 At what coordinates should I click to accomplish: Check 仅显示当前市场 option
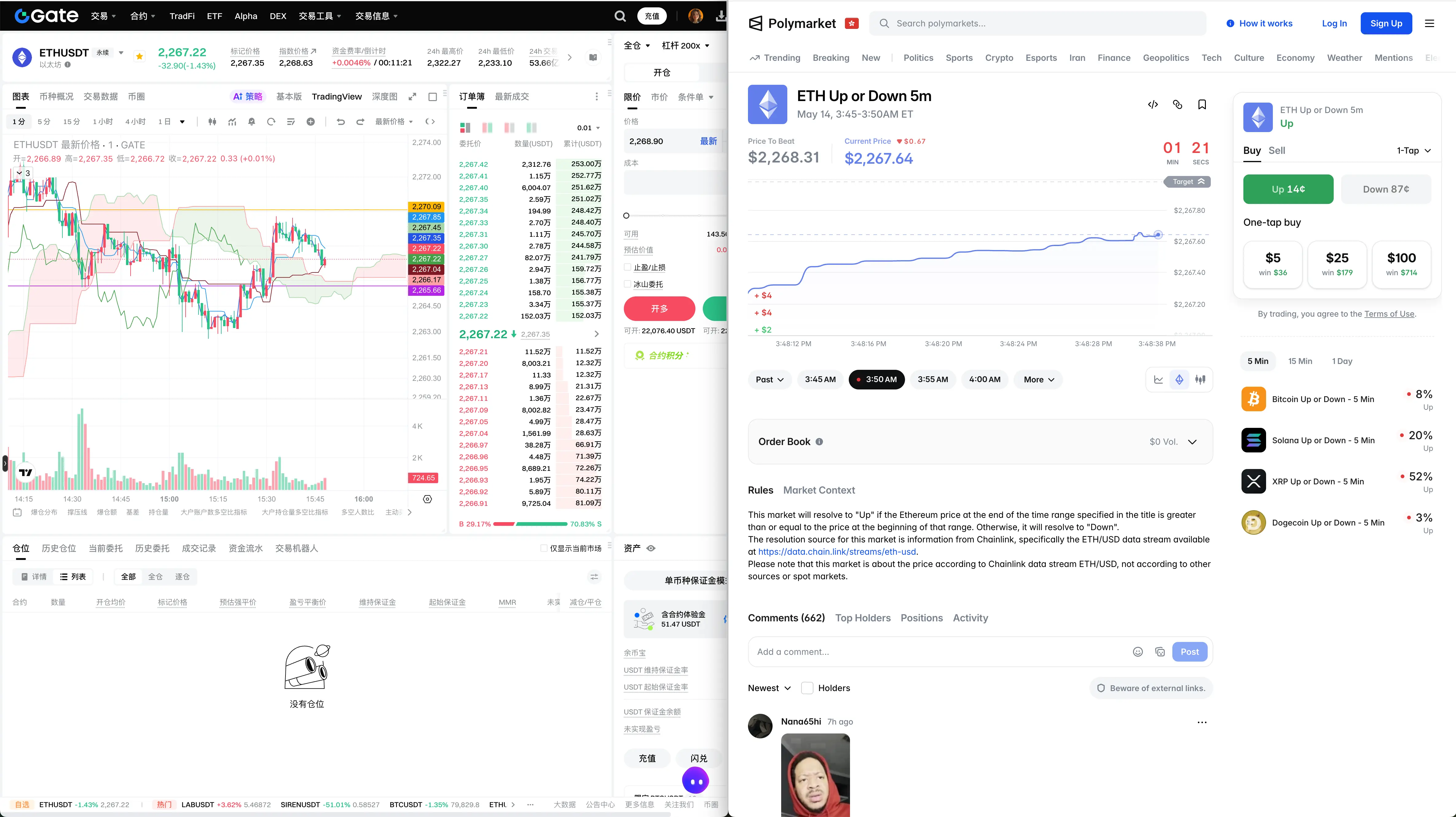coord(544,548)
